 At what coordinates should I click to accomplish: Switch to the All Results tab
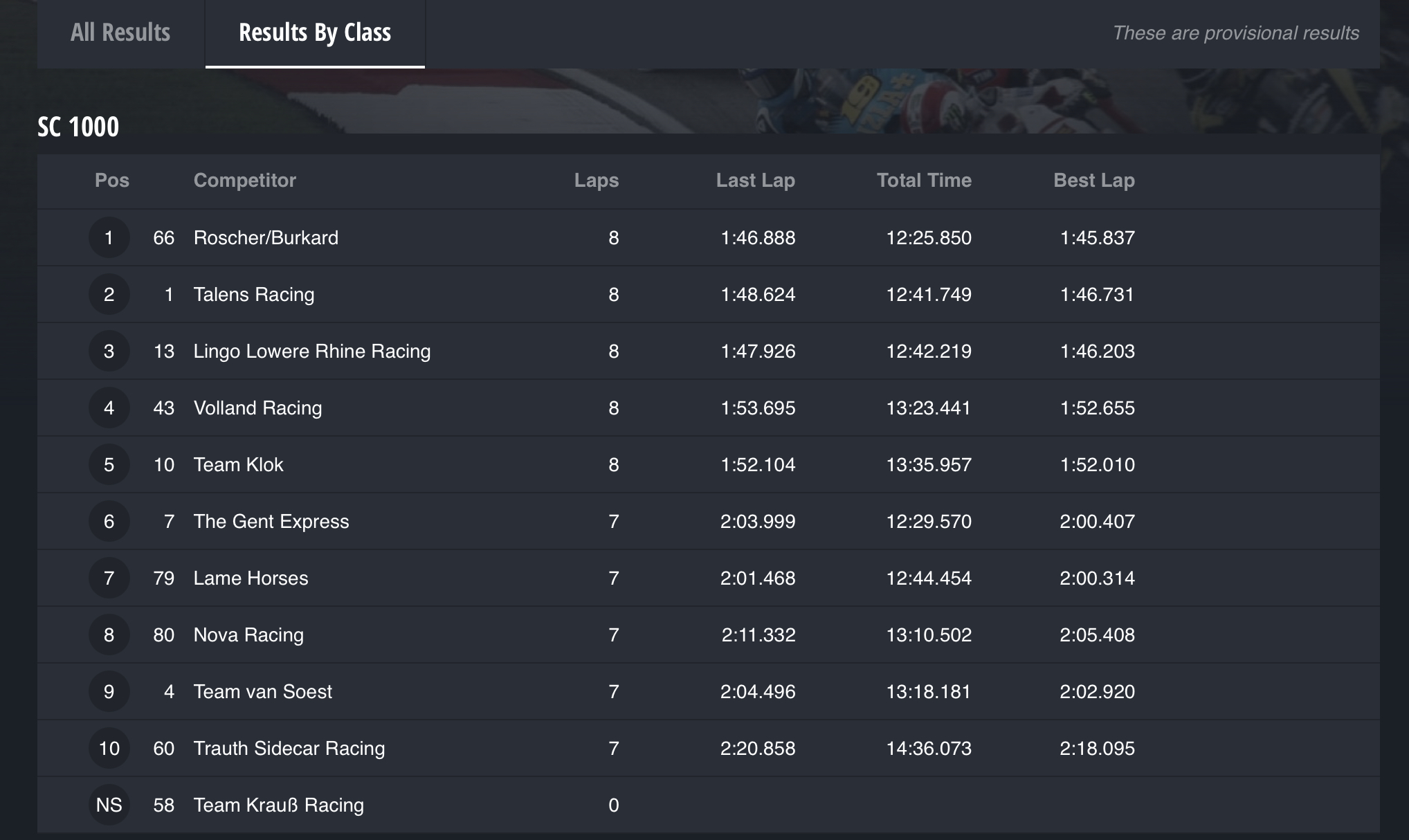pyautogui.click(x=120, y=33)
